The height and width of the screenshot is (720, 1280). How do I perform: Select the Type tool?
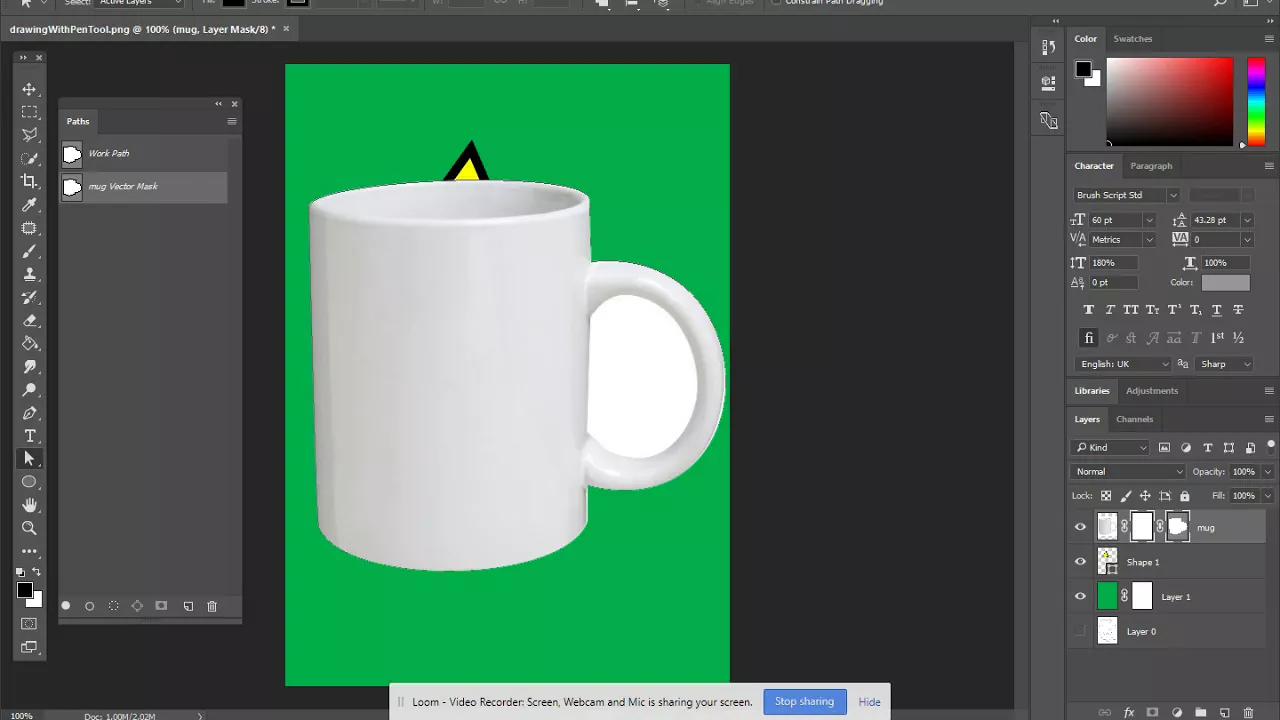(29, 436)
